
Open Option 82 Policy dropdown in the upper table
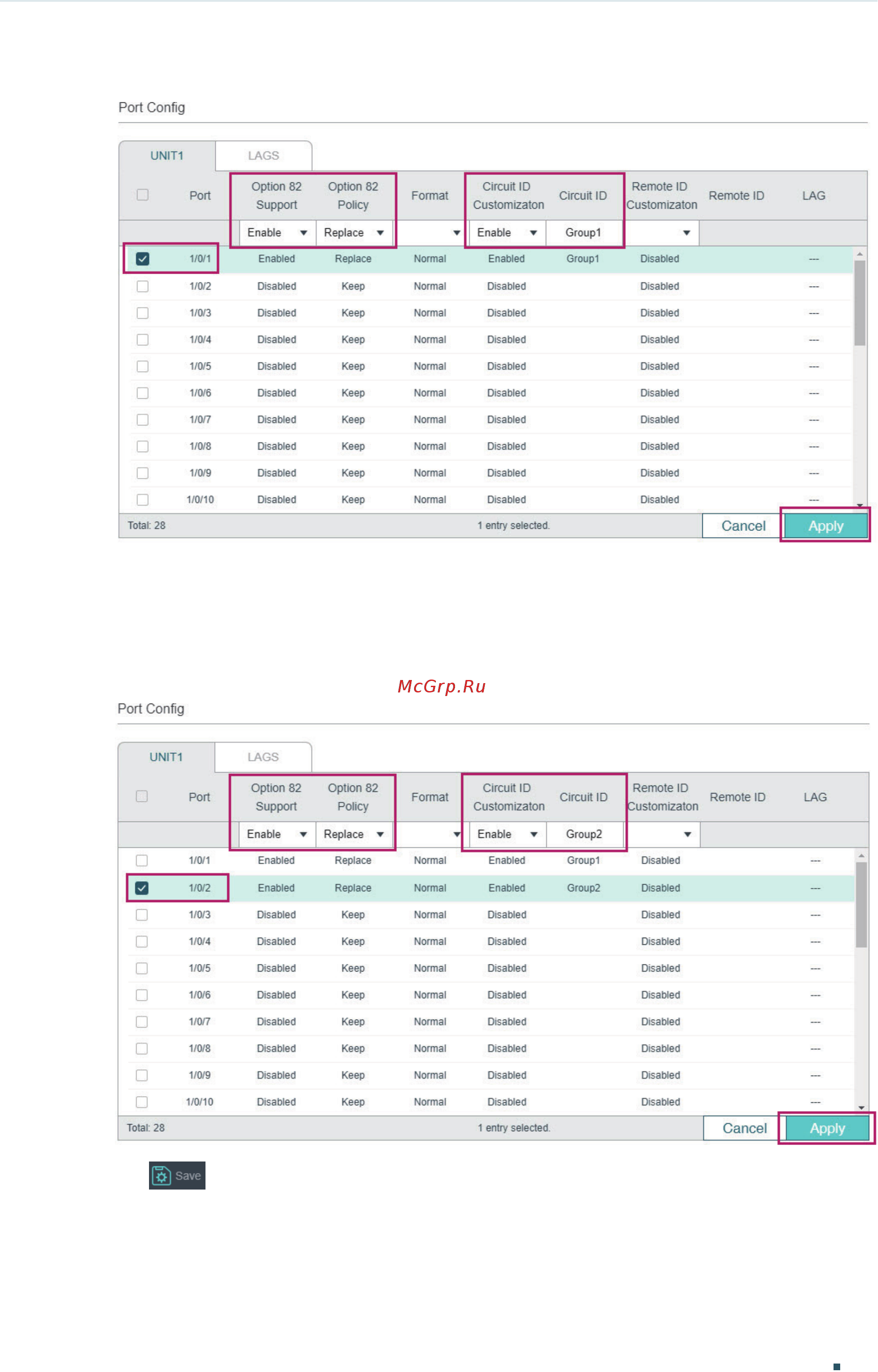coord(354,233)
